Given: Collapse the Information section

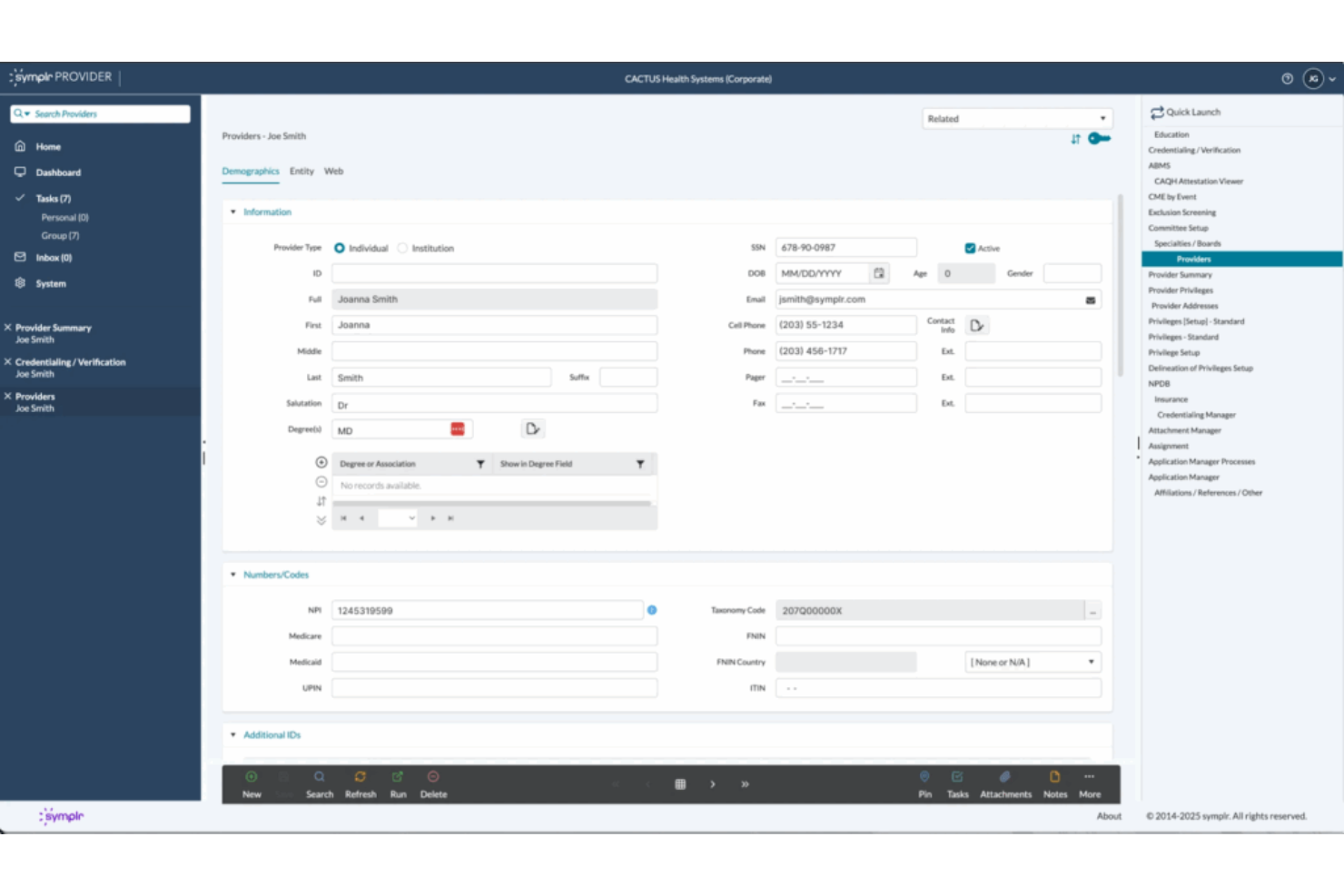Looking at the screenshot, I should [x=233, y=212].
